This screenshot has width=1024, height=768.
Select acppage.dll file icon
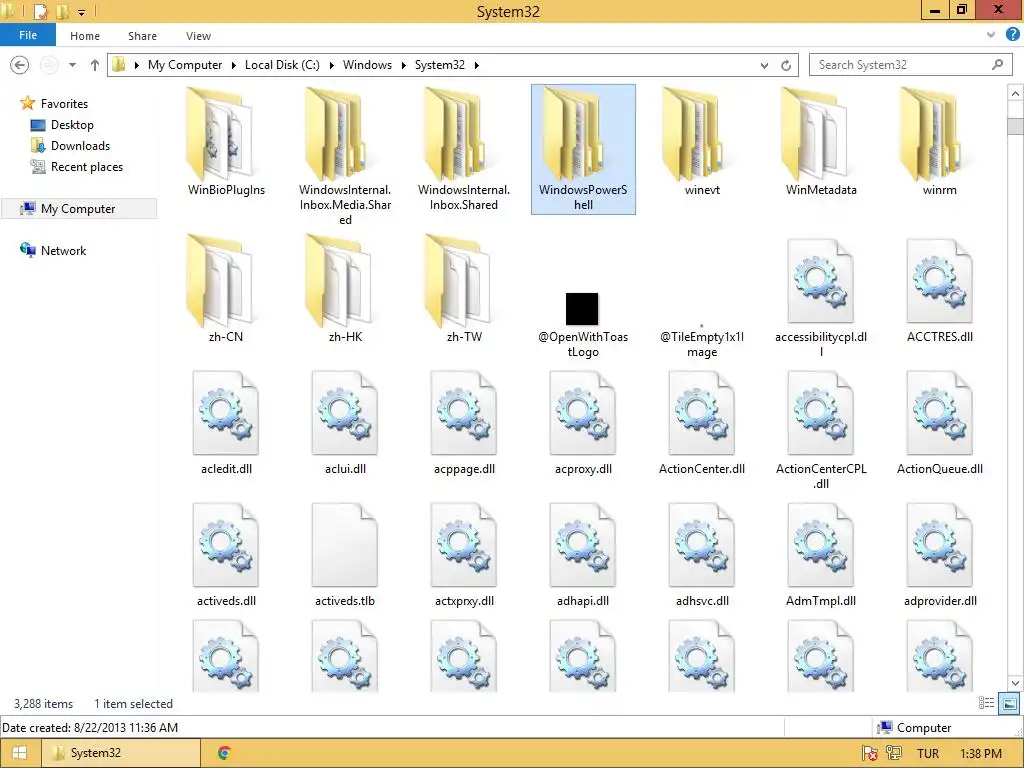pyautogui.click(x=464, y=413)
